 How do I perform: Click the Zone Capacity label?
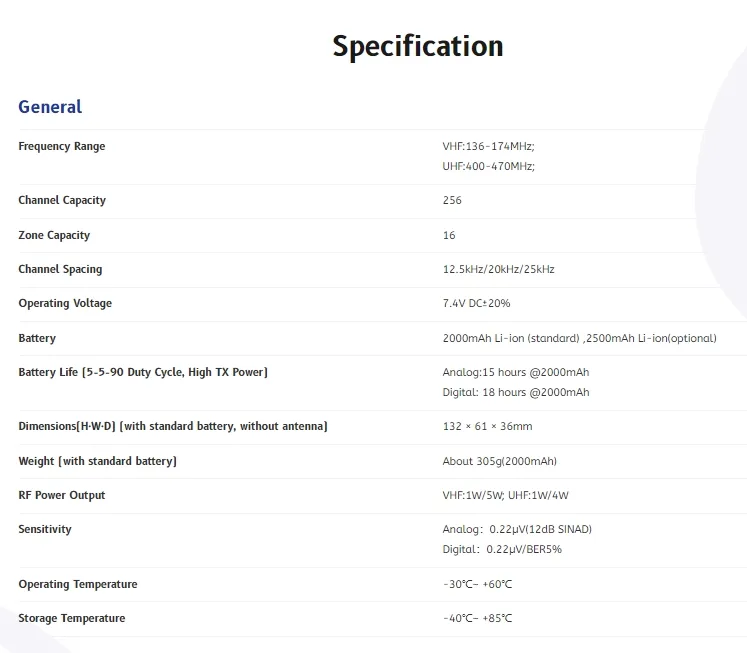point(54,235)
